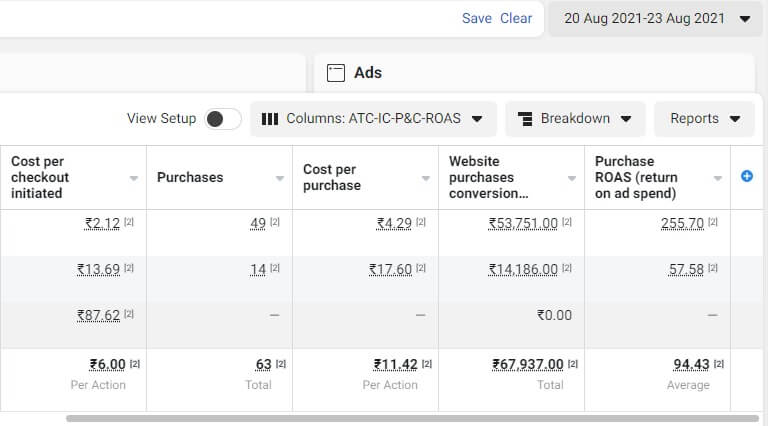This screenshot has height=426, width=768.
Task: Toggle the View Setup switch
Action: (222, 119)
